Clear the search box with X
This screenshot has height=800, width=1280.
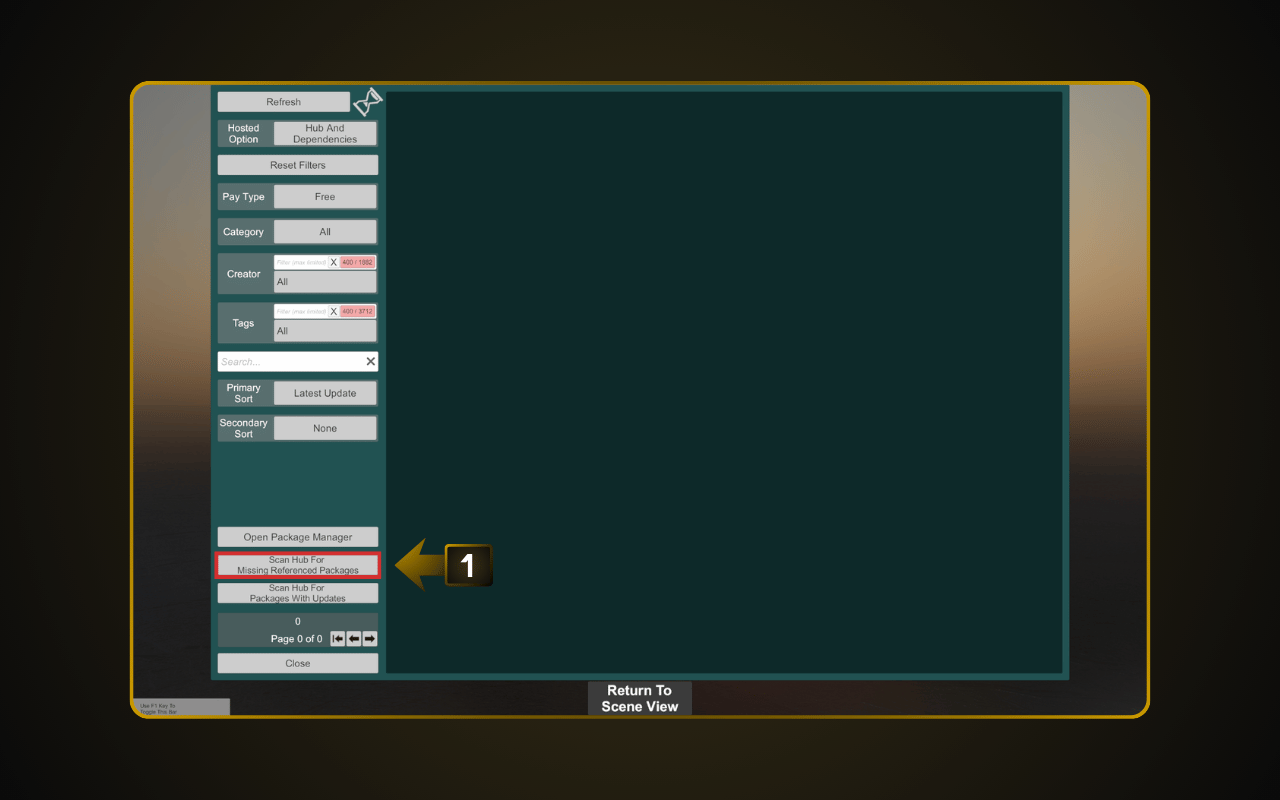coord(370,362)
